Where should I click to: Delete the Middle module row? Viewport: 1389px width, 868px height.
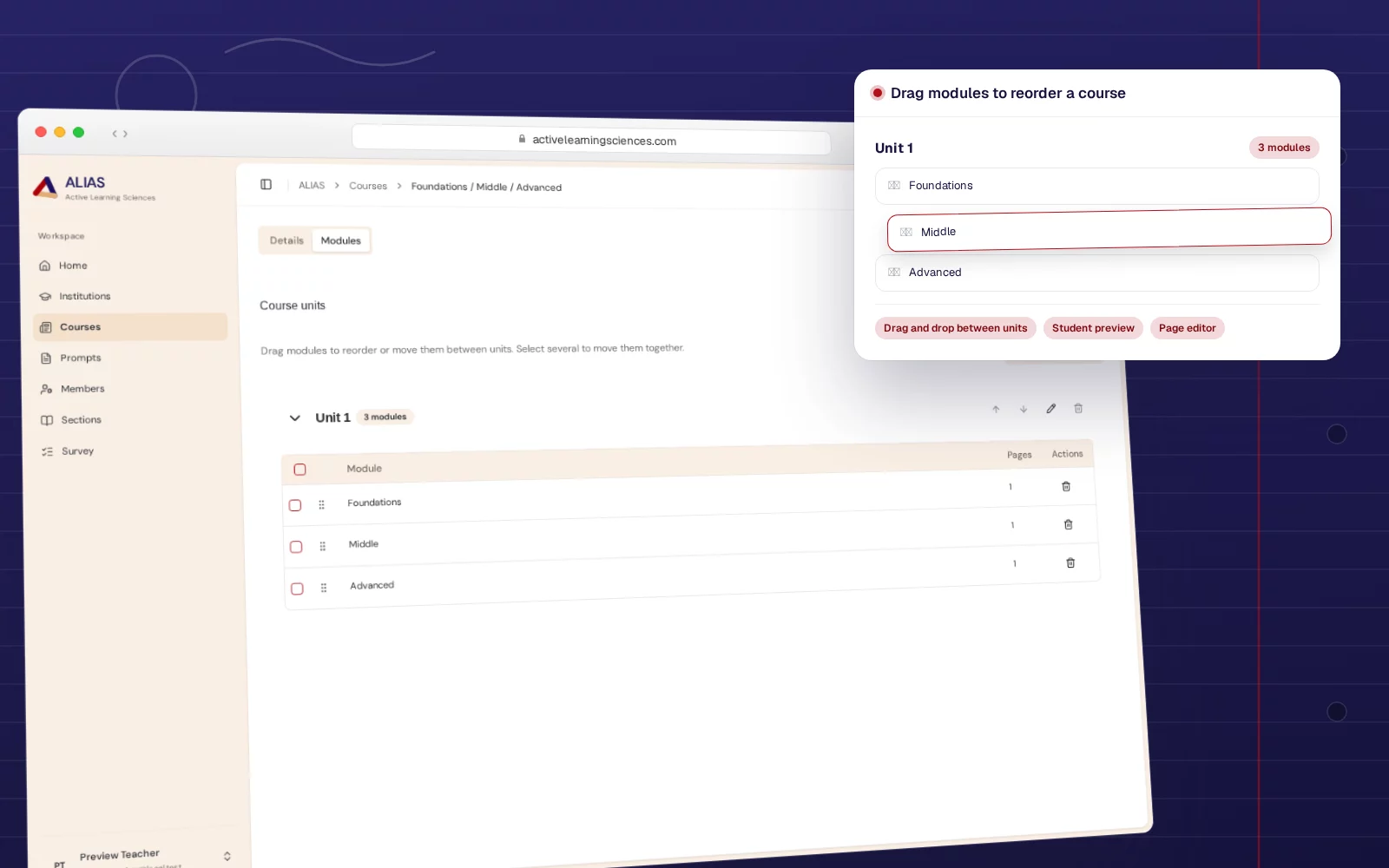(x=1069, y=524)
